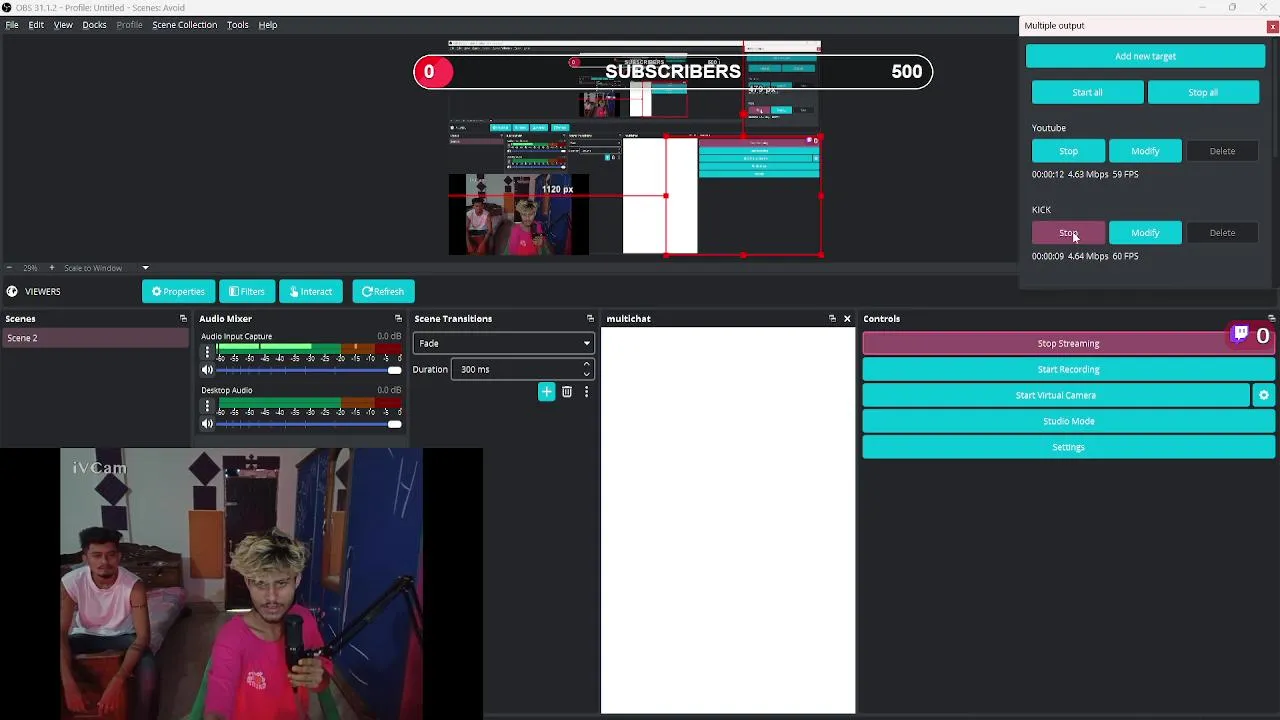Close the Multiple output panel

pos(1272,26)
